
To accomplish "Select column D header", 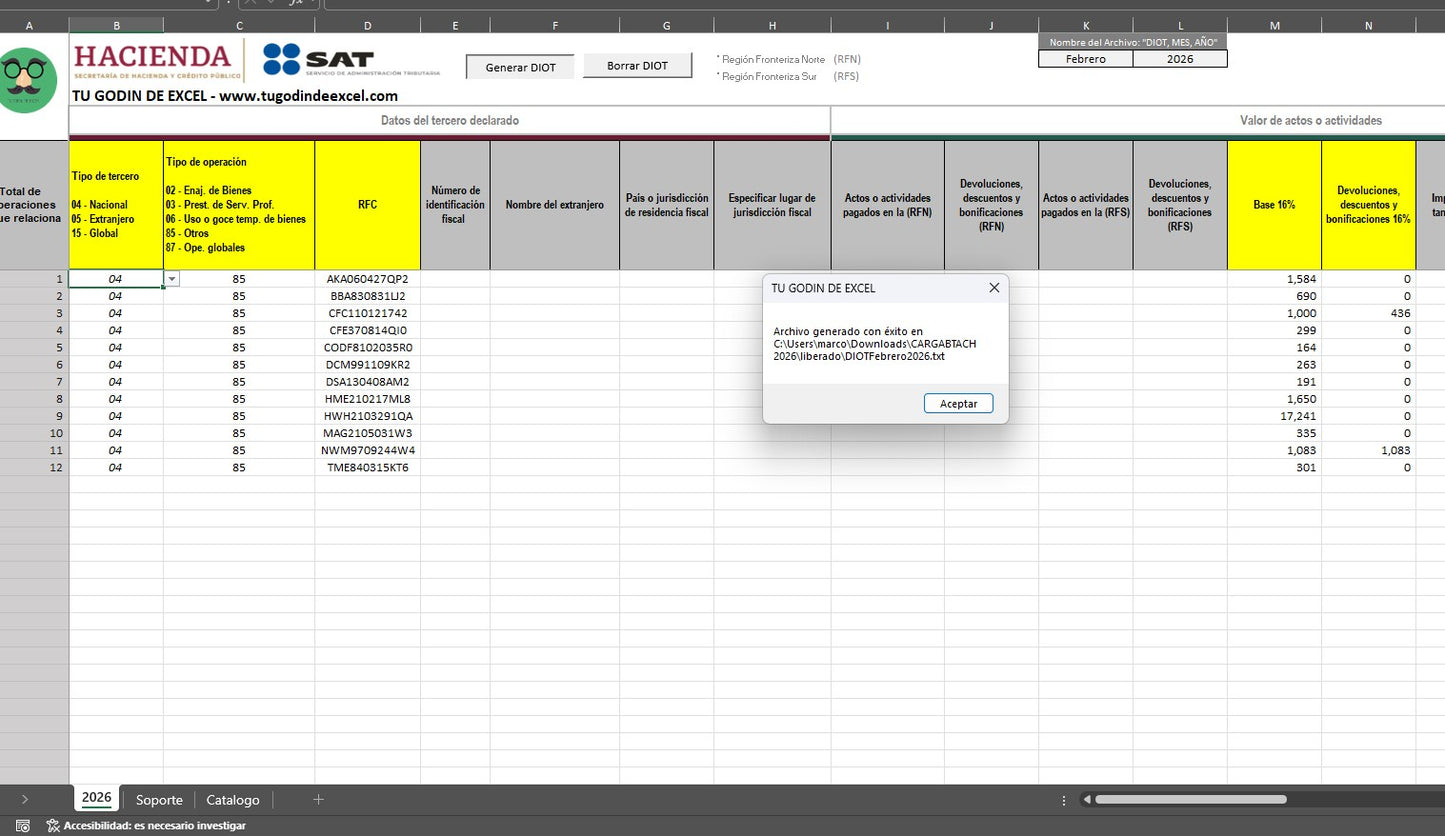I will [x=367, y=25].
